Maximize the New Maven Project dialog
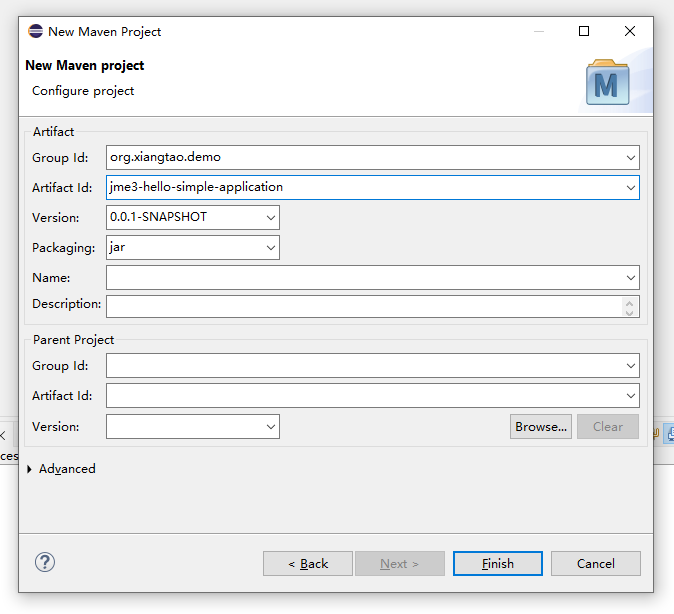Viewport: 674px width, 614px height. point(584,31)
